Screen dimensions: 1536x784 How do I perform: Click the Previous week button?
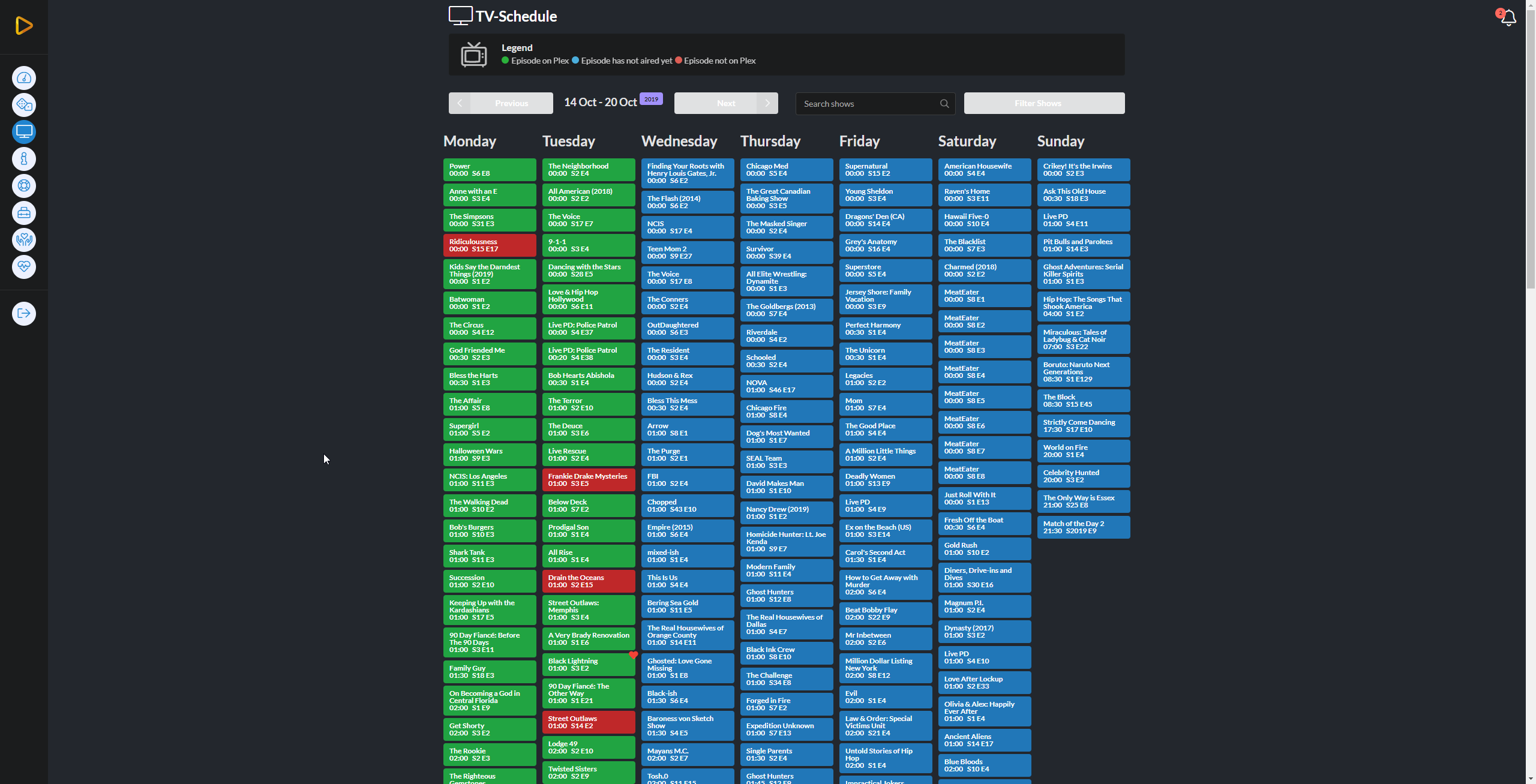501,103
